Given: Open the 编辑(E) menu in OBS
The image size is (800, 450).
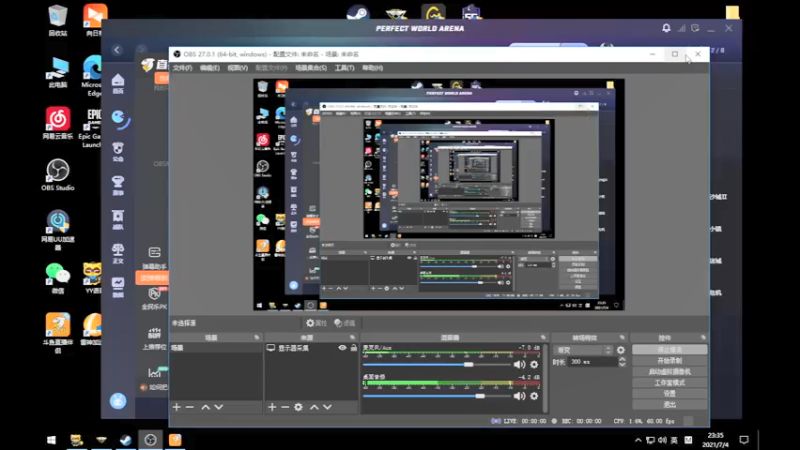Looking at the screenshot, I should pyautogui.click(x=210, y=68).
